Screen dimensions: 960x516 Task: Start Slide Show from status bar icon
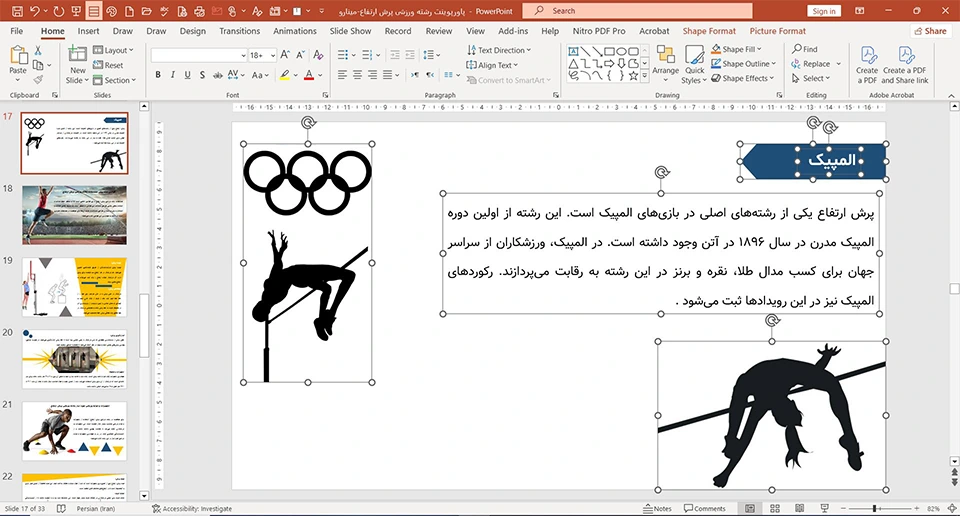[x=824, y=509]
